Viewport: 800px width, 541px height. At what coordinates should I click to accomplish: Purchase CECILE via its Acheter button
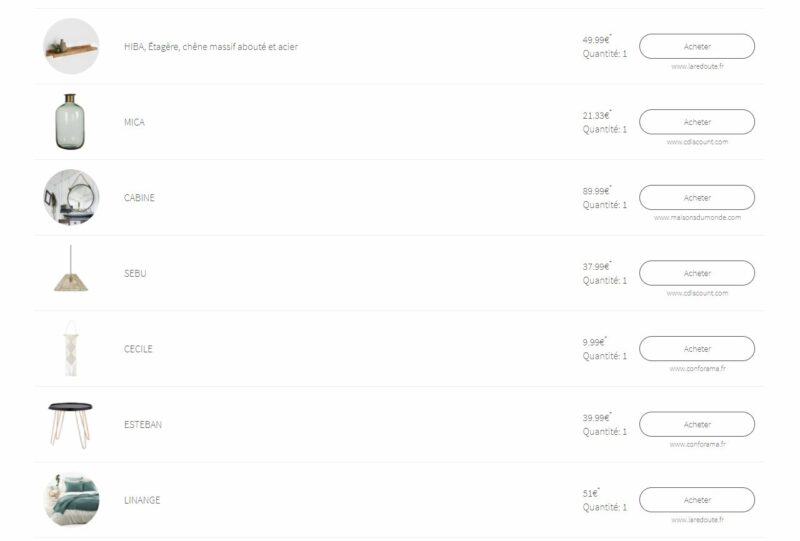pyautogui.click(x=696, y=349)
